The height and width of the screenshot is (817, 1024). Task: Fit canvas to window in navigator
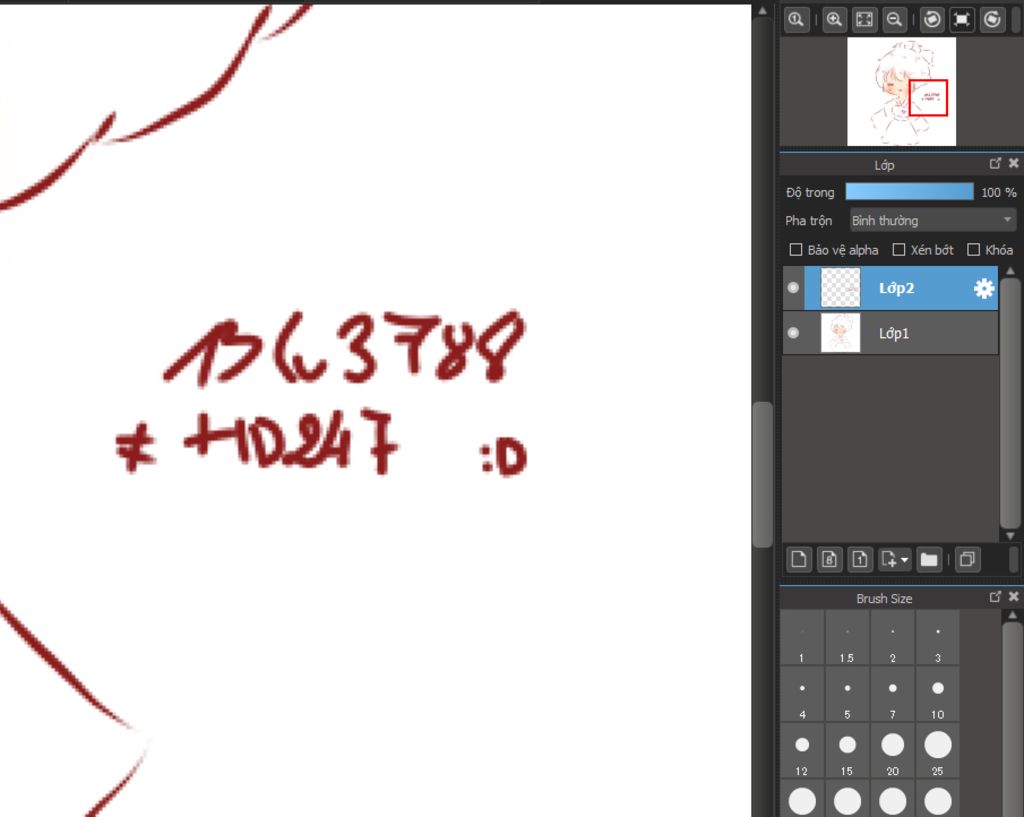pyautogui.click(x=864, y=20)
